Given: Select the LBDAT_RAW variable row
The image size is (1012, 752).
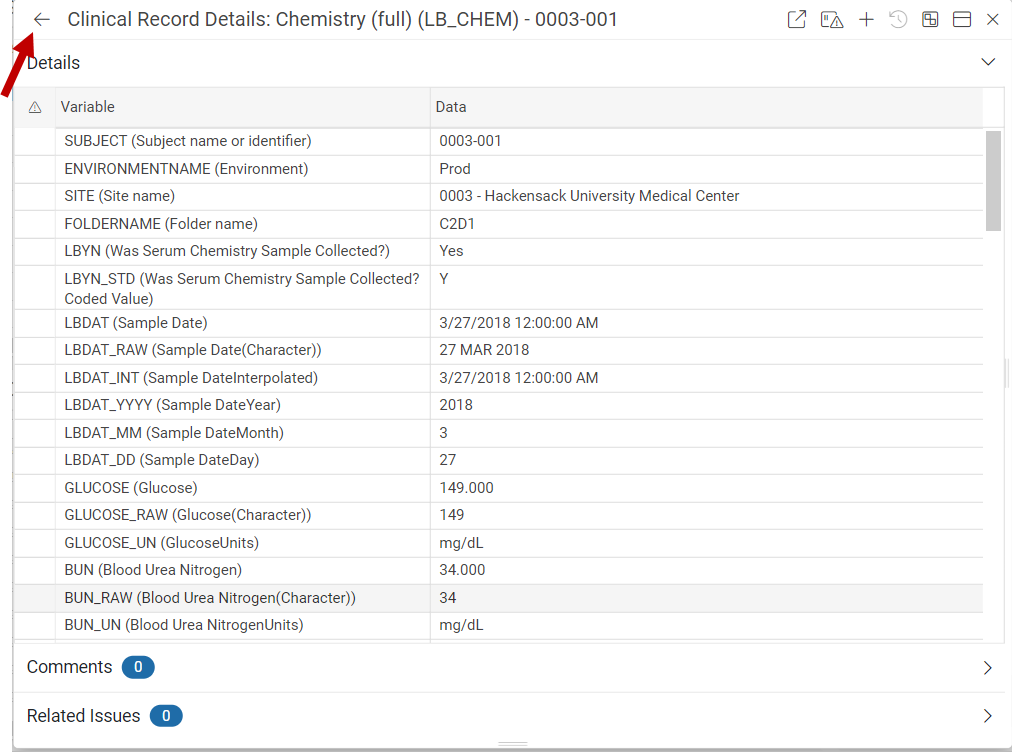Looking at the screenshot, I should (498, 350).
